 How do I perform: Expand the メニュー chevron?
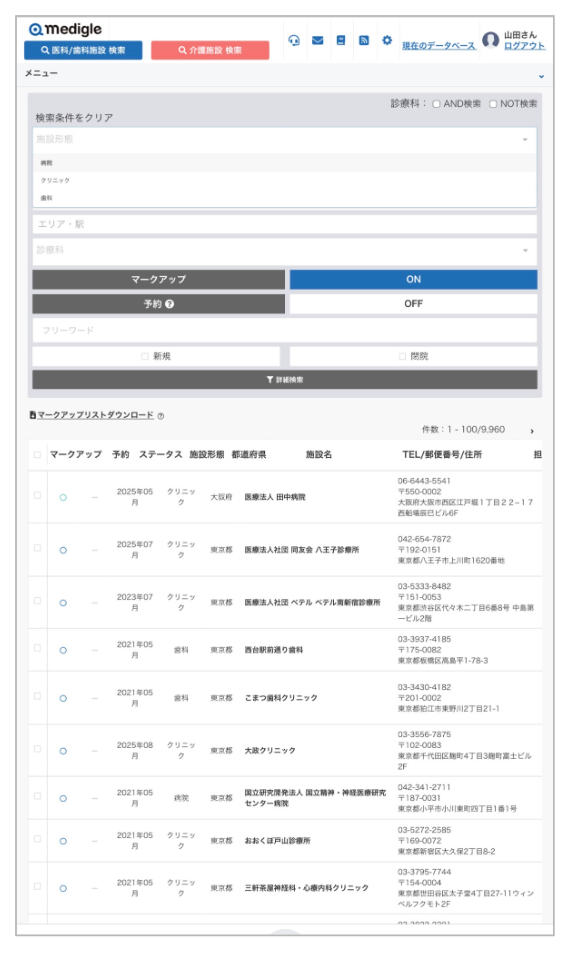click(x=541, y=76)
